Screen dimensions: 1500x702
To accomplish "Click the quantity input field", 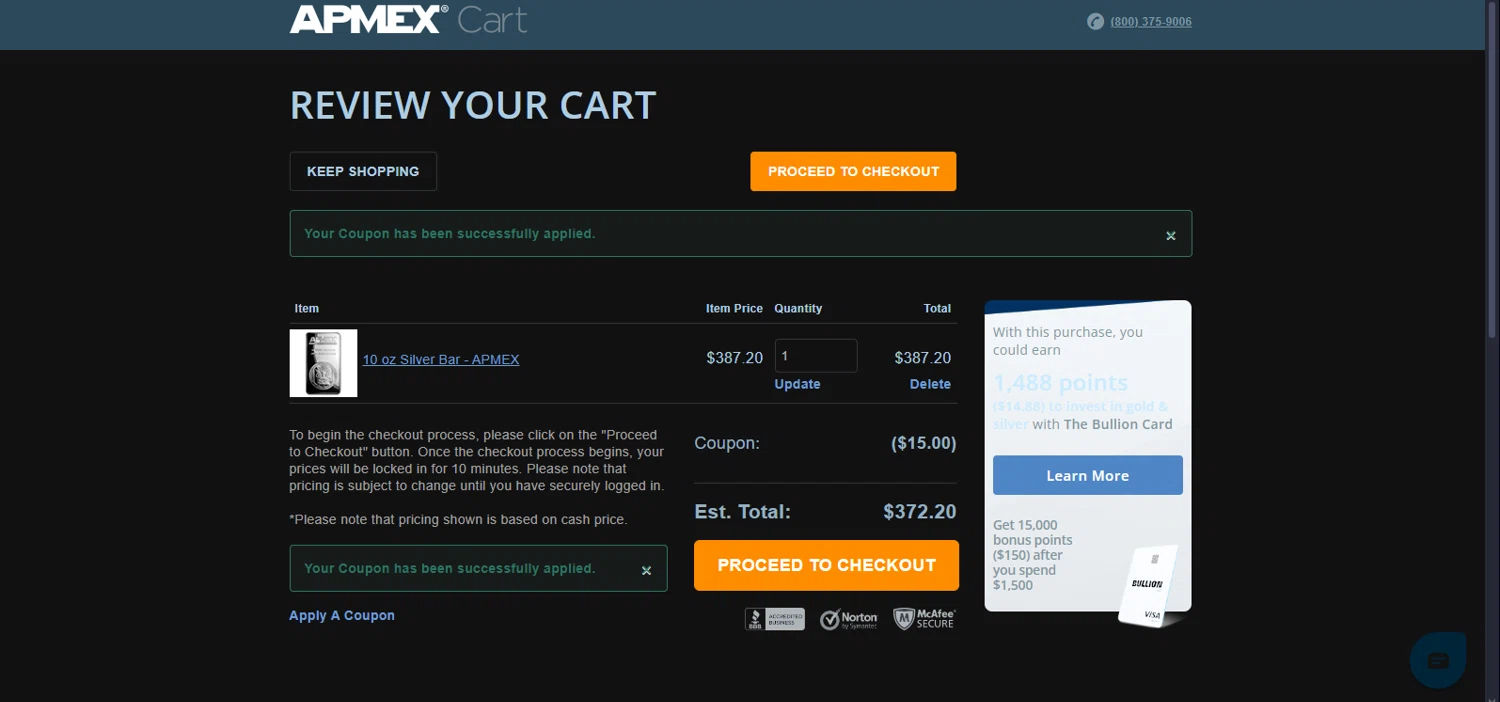I will 815,356.
